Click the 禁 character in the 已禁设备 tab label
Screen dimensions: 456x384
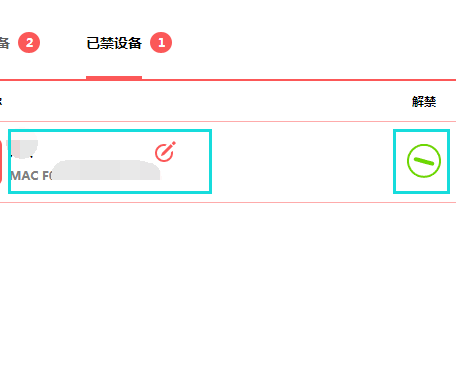107,43
